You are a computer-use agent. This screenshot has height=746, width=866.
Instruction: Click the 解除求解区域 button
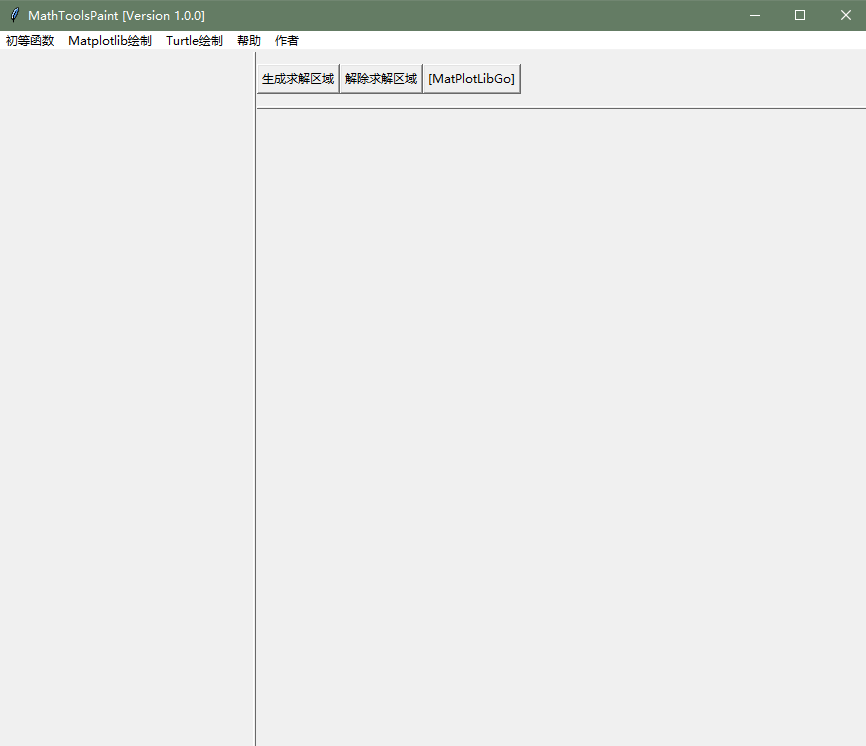381,79
